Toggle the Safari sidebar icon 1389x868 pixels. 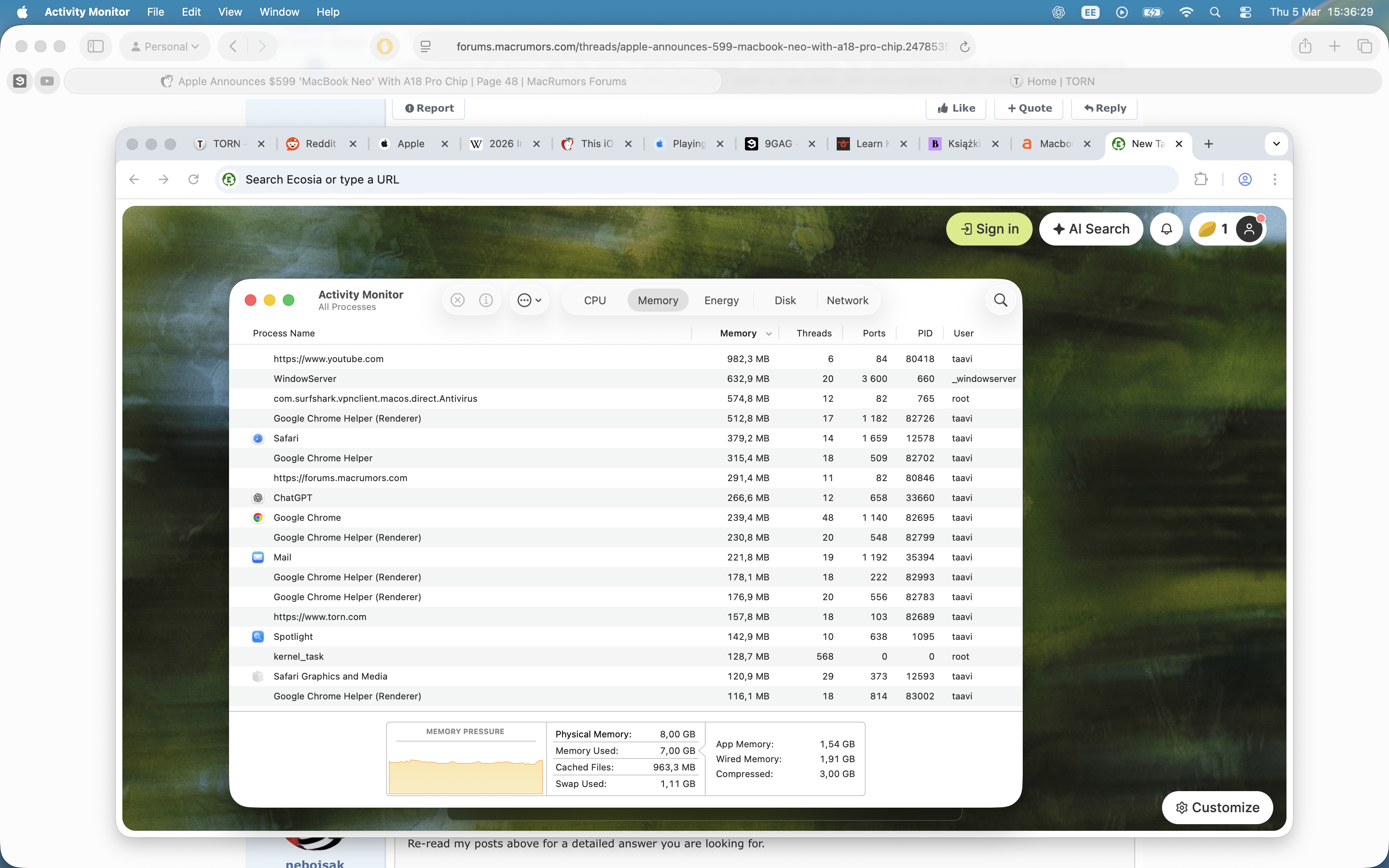pos(95,46)
